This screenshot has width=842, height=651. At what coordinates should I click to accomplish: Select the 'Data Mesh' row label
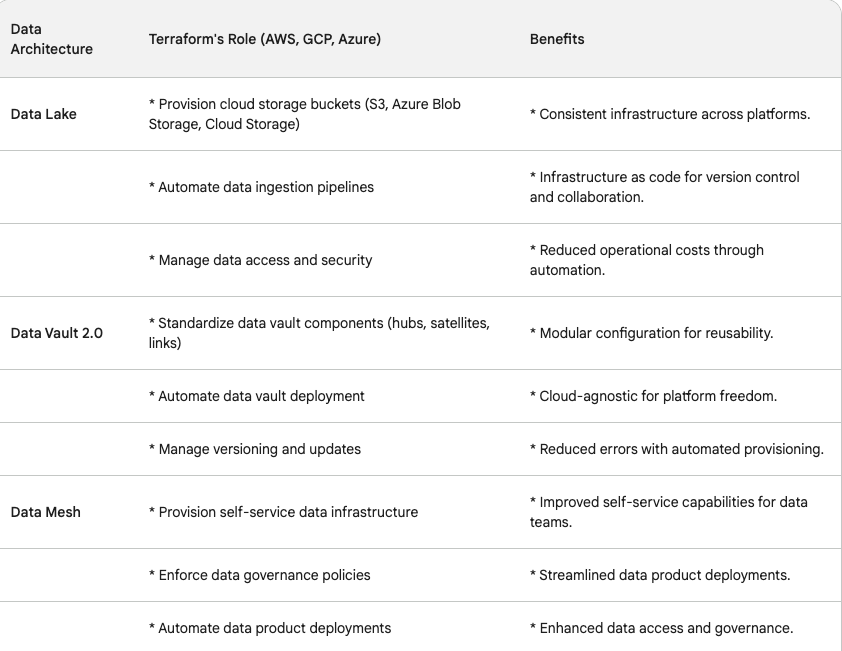tap(45, 512)
